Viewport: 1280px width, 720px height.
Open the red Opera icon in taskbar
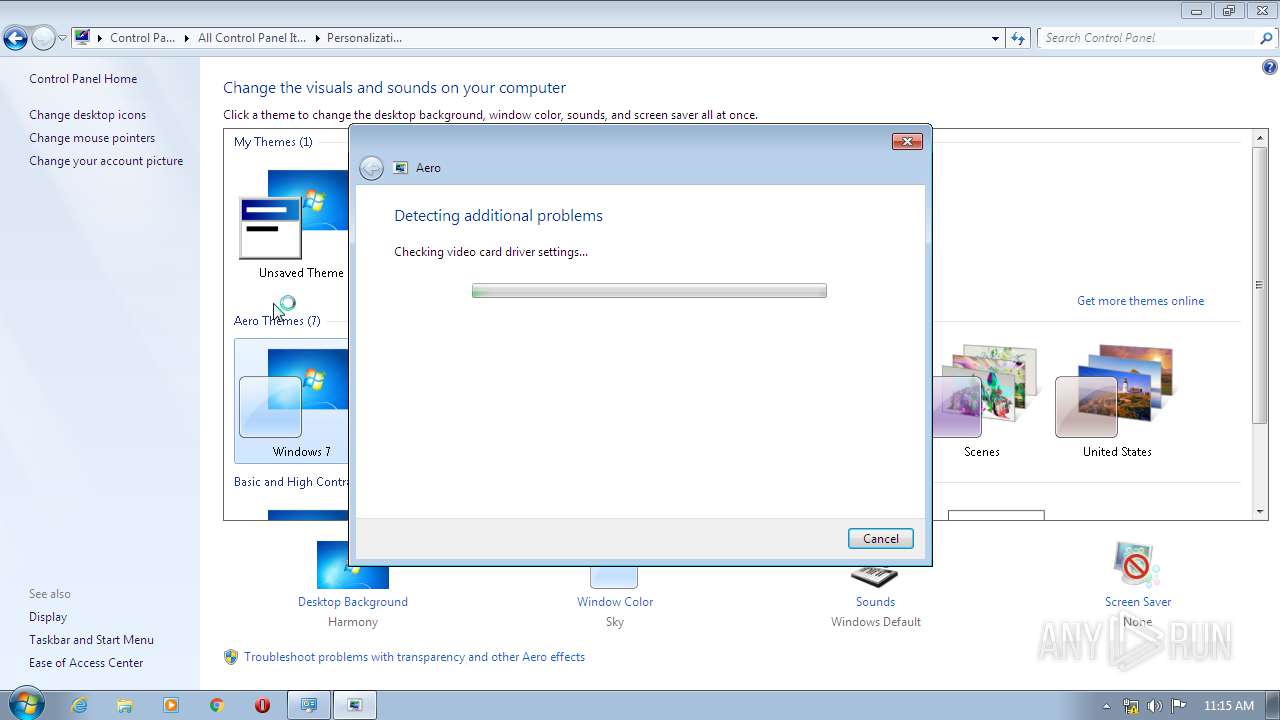[263, 705]
